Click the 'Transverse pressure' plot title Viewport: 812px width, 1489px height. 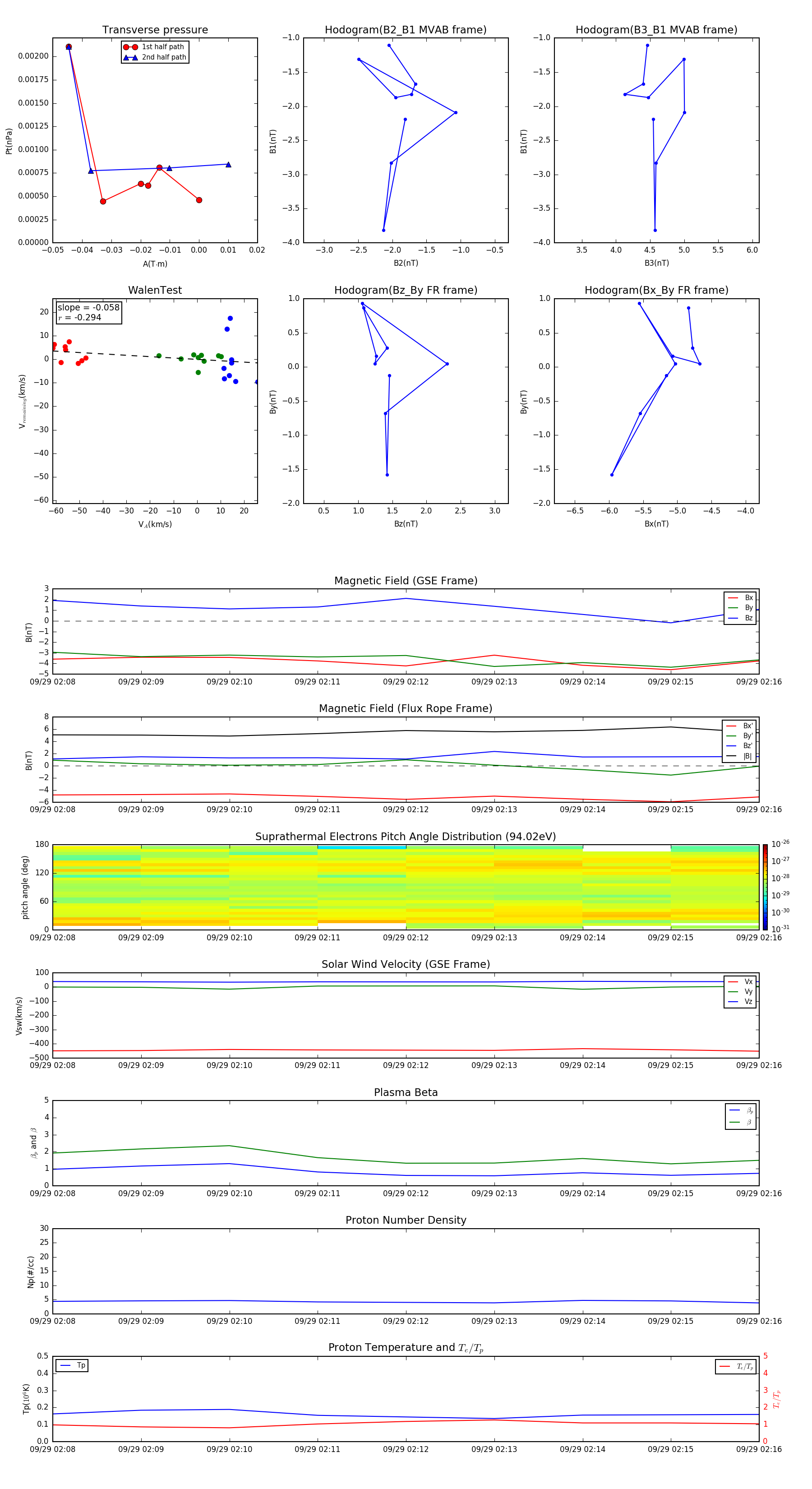pos(155,30)
